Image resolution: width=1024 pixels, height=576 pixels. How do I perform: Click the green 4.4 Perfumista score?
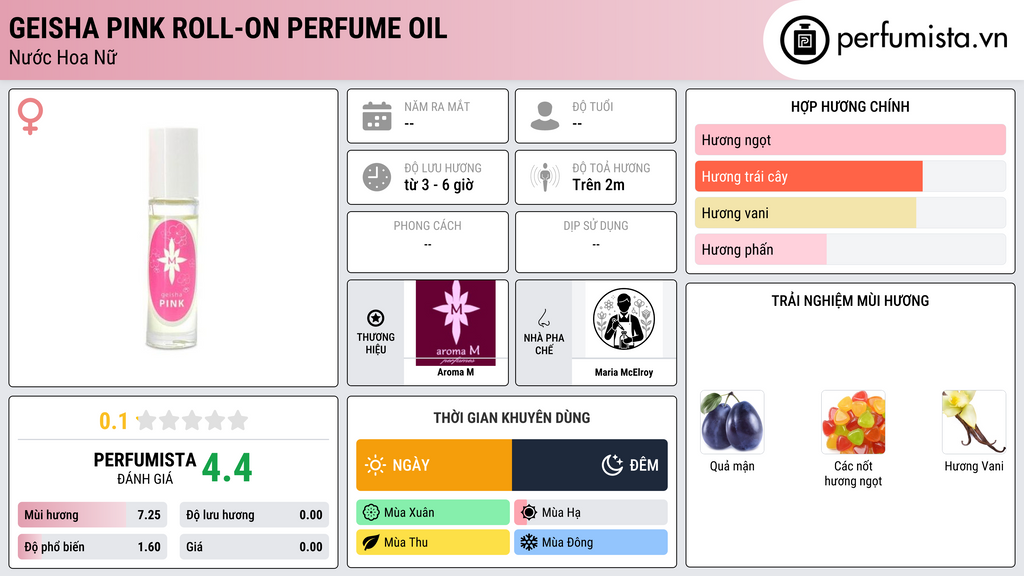pos(227,468)
